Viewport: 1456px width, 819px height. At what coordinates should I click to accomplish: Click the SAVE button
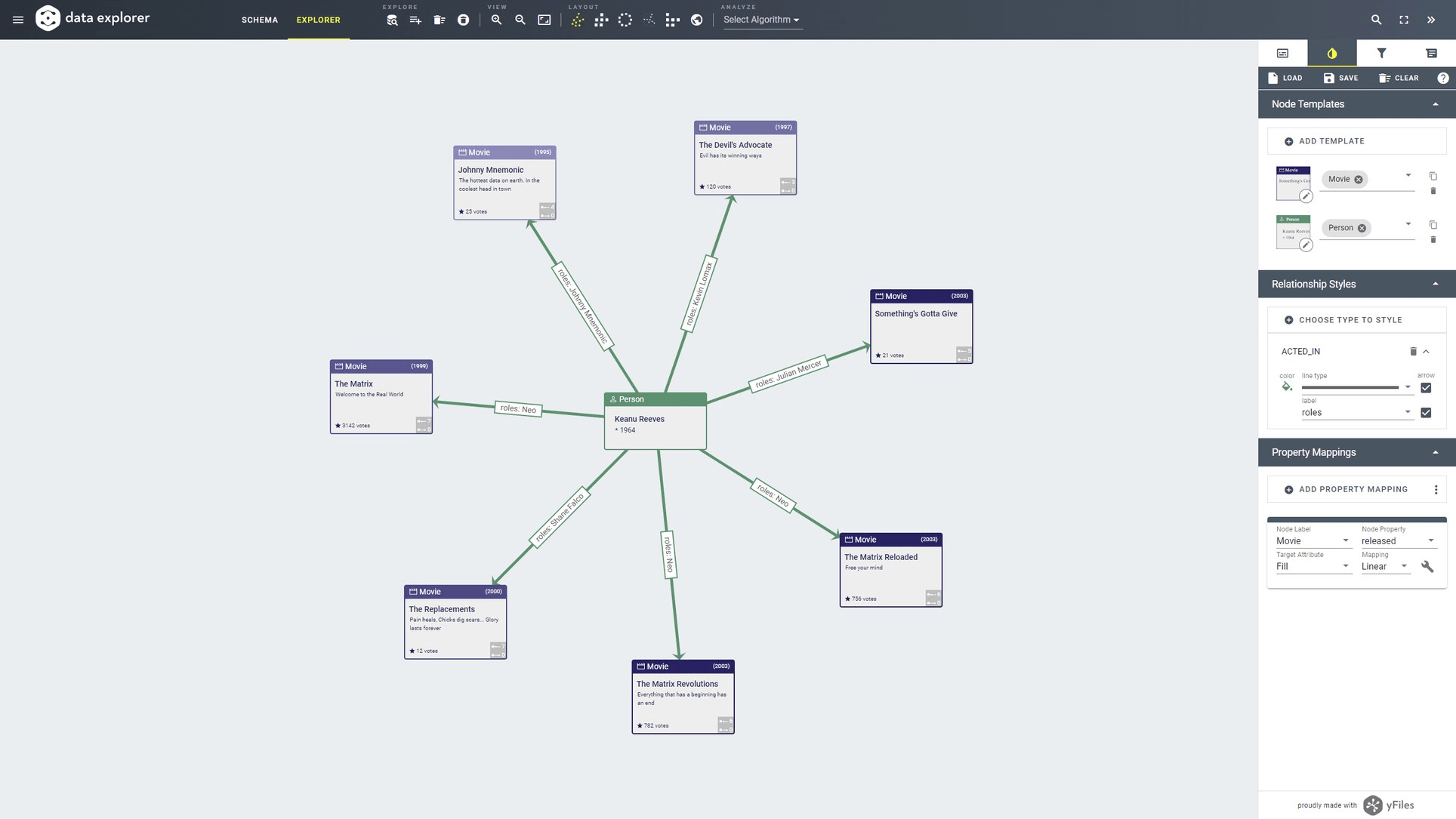[x=1340, y=78]
